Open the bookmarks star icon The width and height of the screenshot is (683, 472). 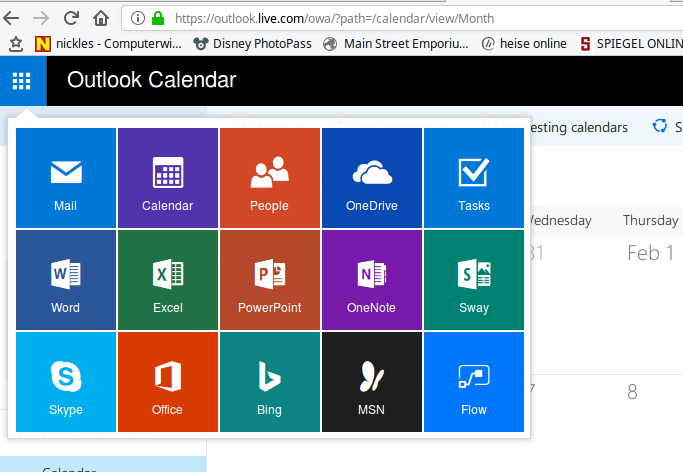(x=16, y=44)
